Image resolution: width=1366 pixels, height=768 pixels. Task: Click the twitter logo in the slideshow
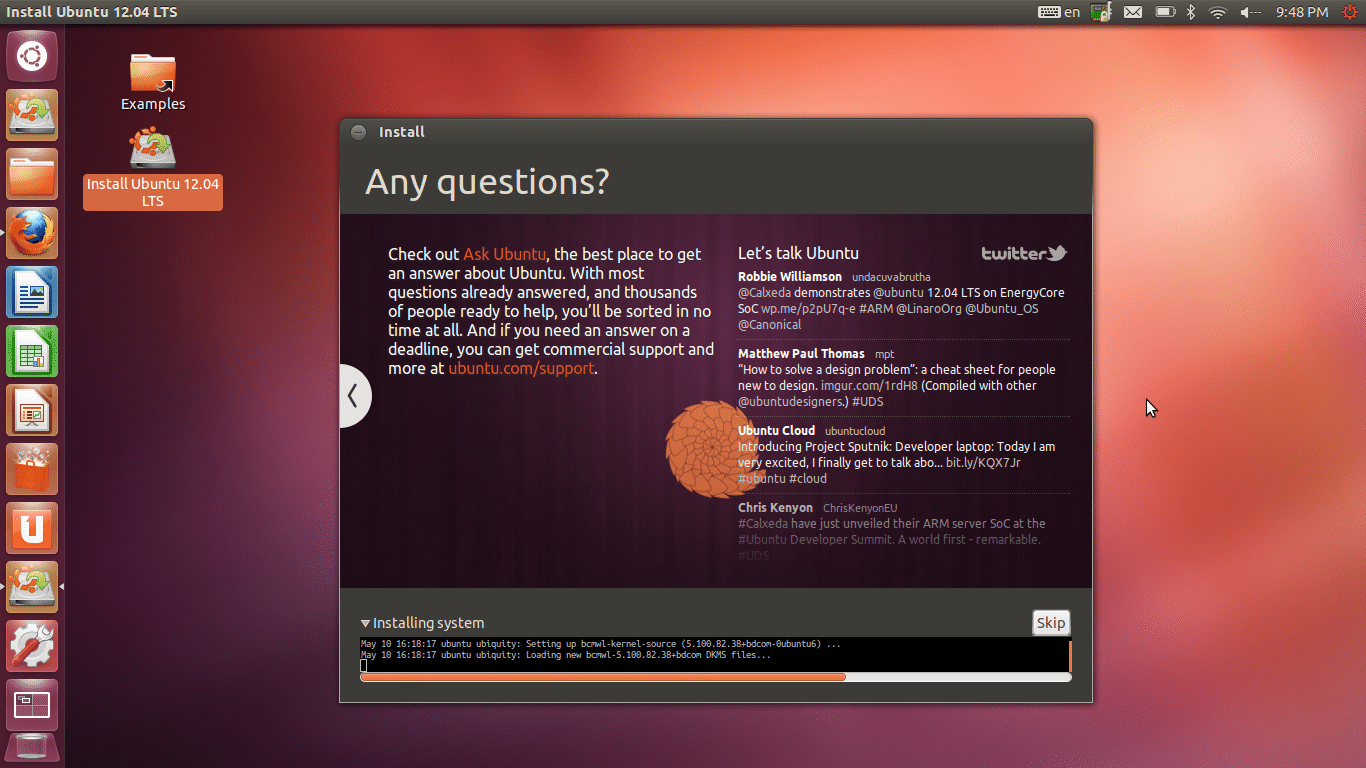(x=1024, y=254)
